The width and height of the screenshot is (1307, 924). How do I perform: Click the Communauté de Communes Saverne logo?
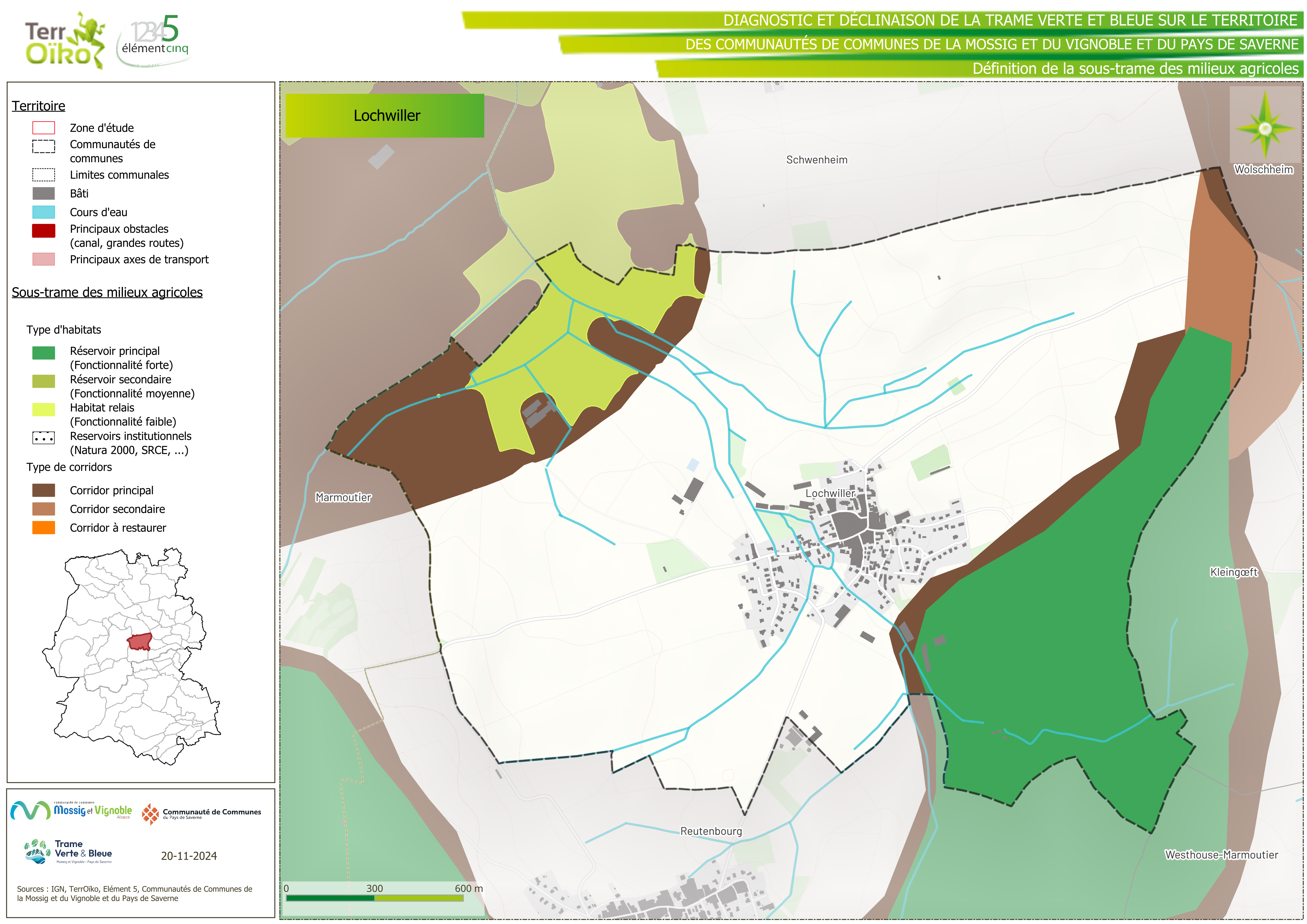click(x=202, y=814)
